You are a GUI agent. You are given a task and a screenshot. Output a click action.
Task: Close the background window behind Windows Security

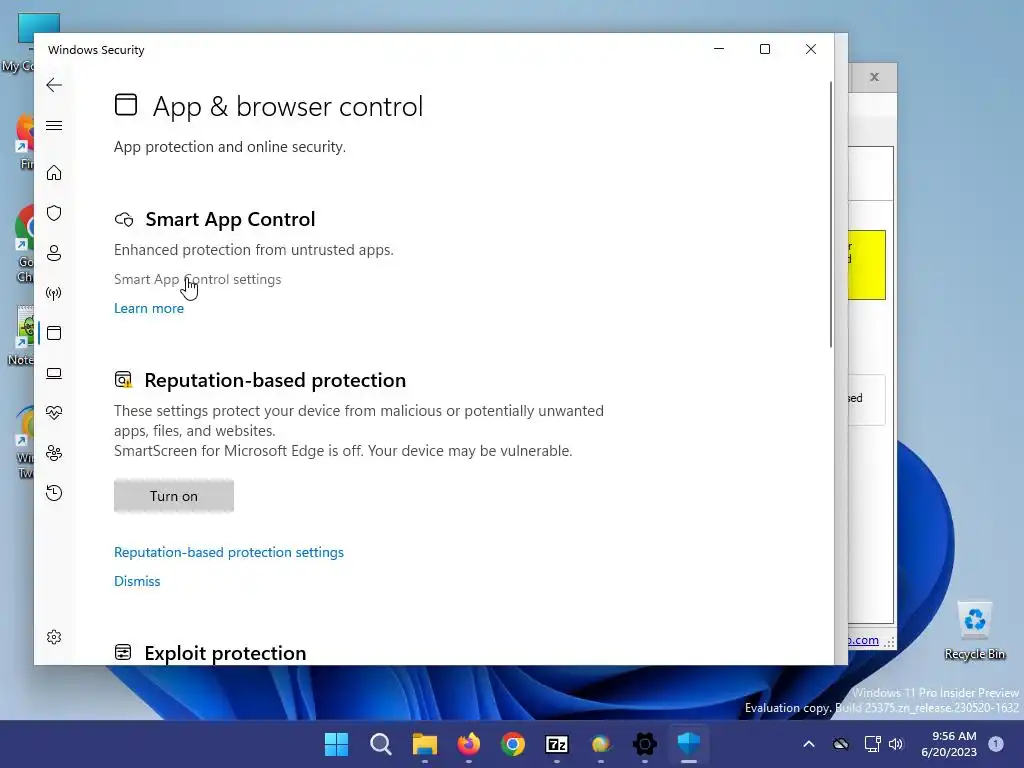point(874,77)
